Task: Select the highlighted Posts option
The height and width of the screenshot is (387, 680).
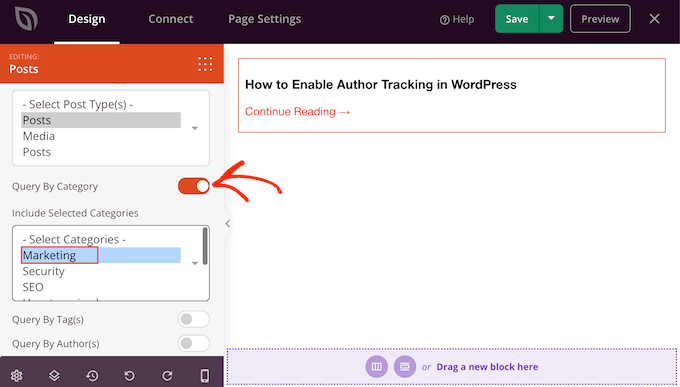Action: pos(101,120)
